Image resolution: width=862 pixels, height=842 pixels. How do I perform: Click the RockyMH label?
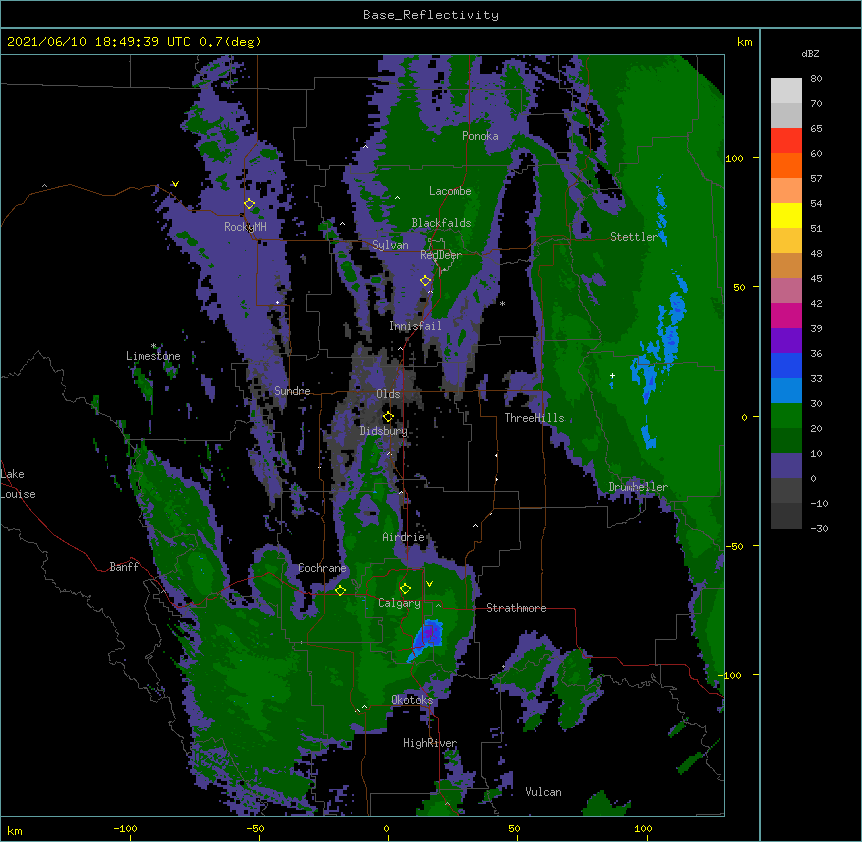click(245, 227)
